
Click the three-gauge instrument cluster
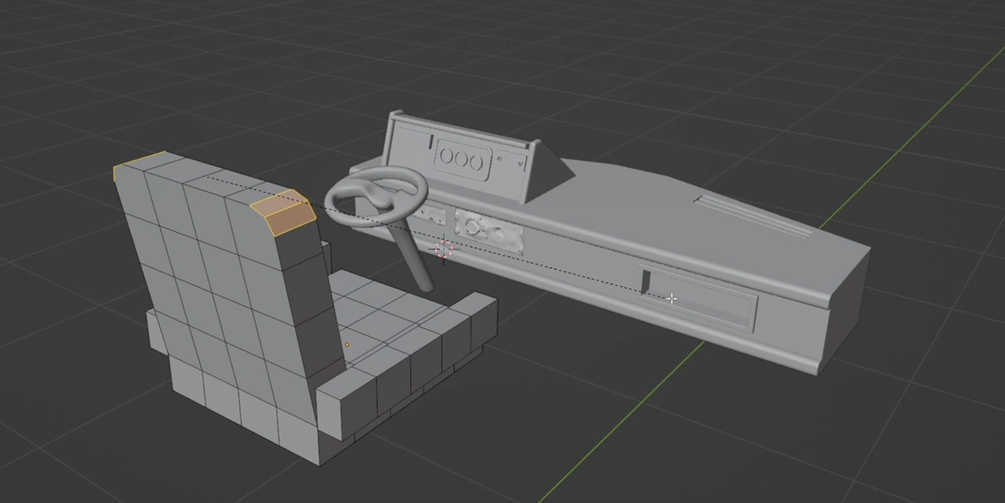pos(462,158)
